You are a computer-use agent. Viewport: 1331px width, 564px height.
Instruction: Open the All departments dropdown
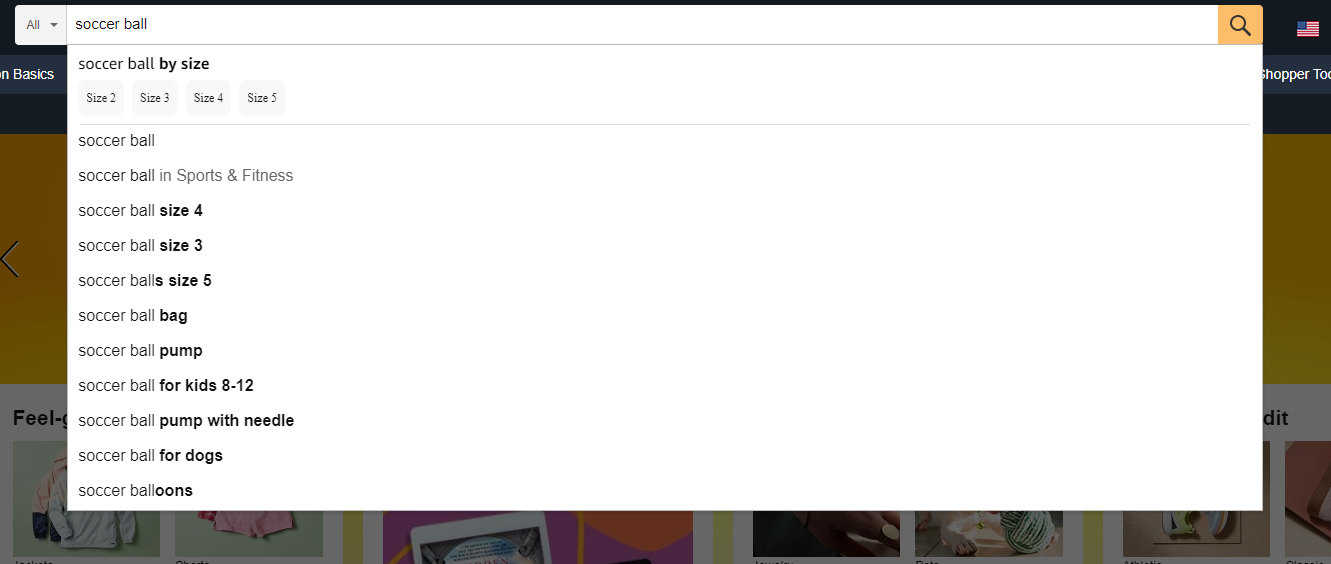click(41, 25)
